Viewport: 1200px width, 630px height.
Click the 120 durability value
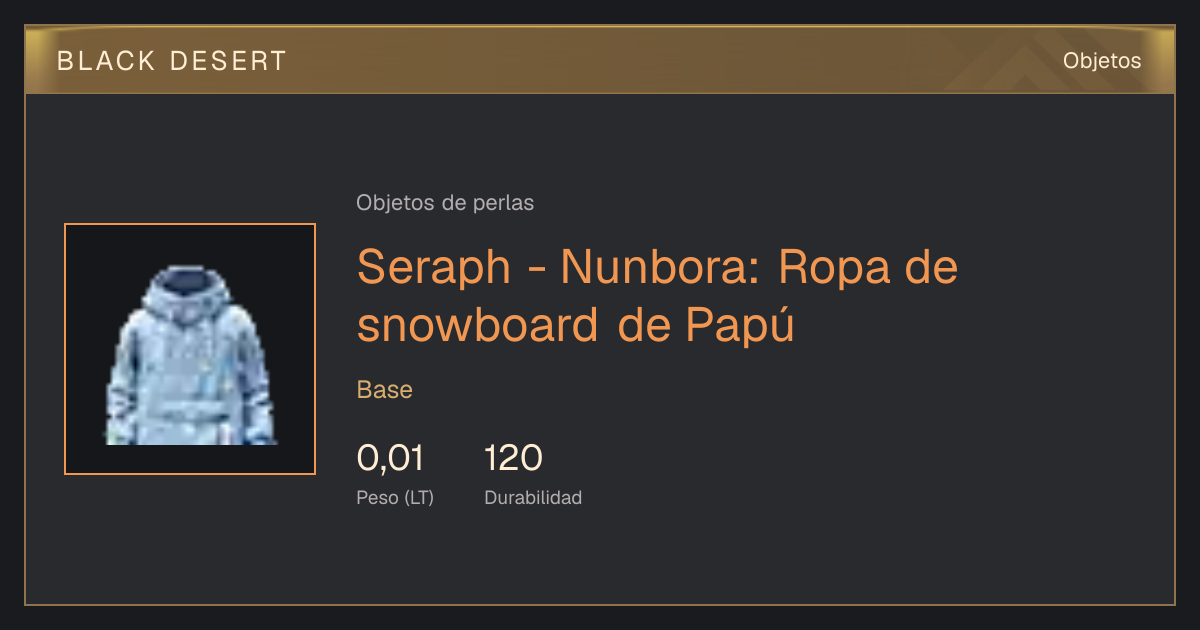click(513, 459)
